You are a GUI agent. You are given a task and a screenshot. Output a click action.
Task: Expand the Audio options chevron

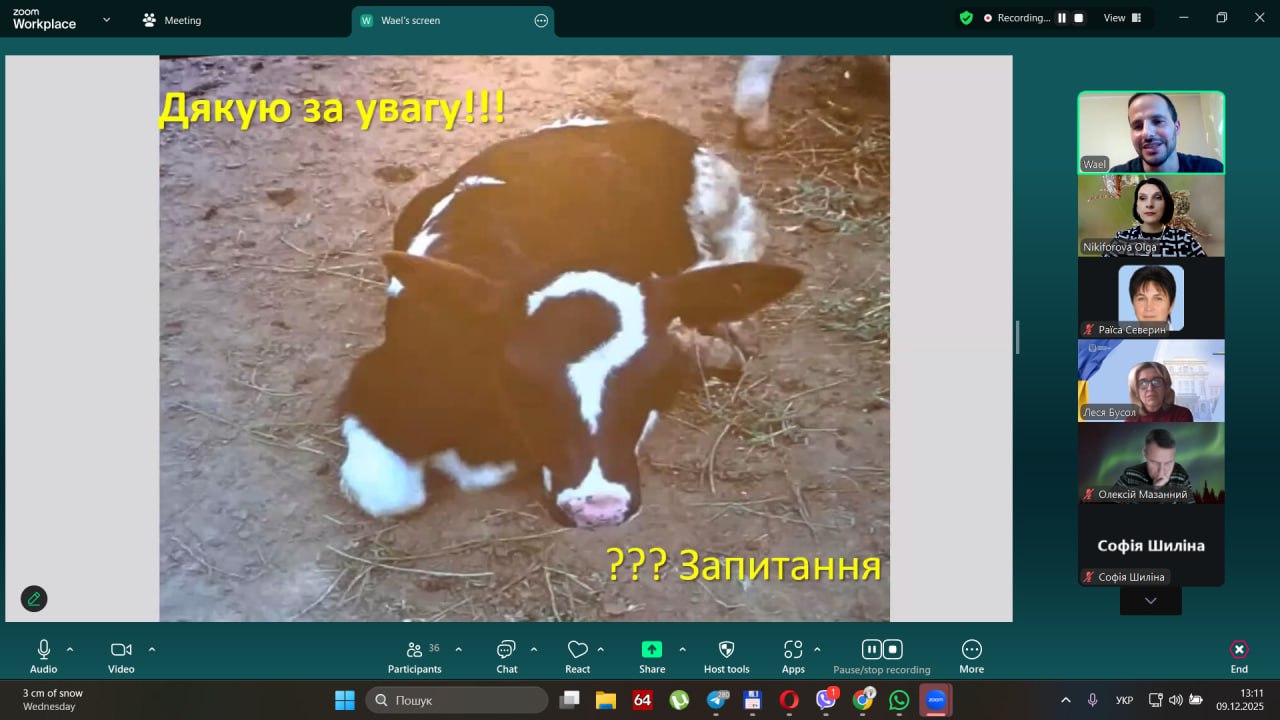coord(70,649)
